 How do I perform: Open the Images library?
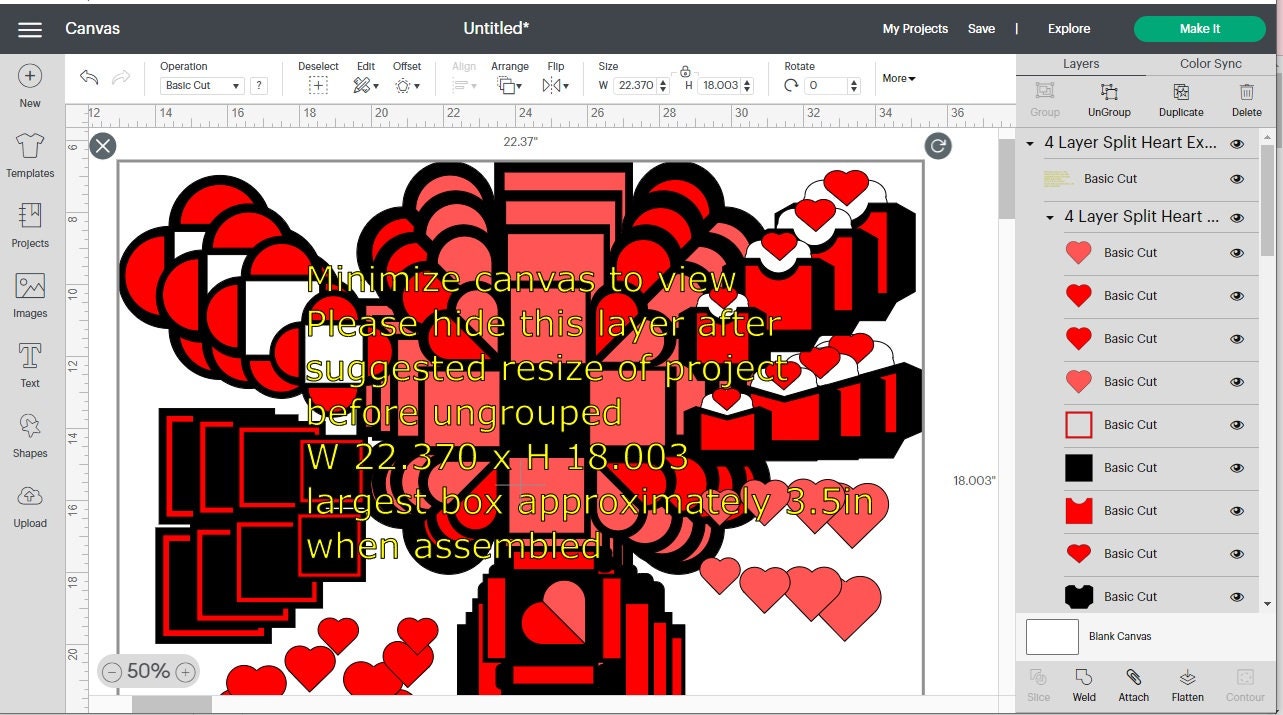pyautogui.click(x=30, y=295)
